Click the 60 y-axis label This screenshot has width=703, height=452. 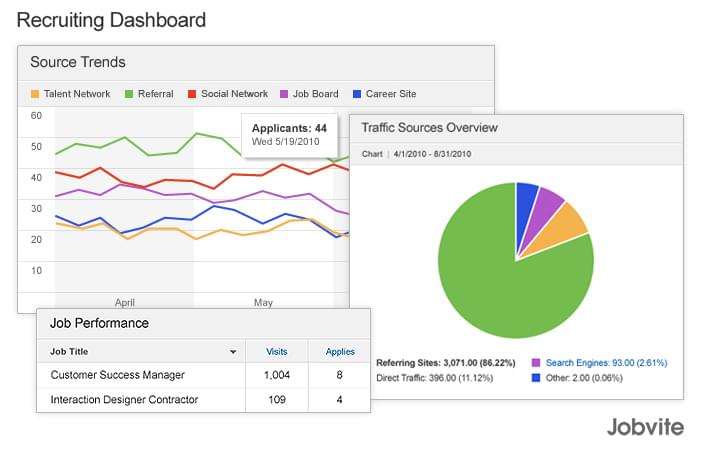tap(36, 116)
